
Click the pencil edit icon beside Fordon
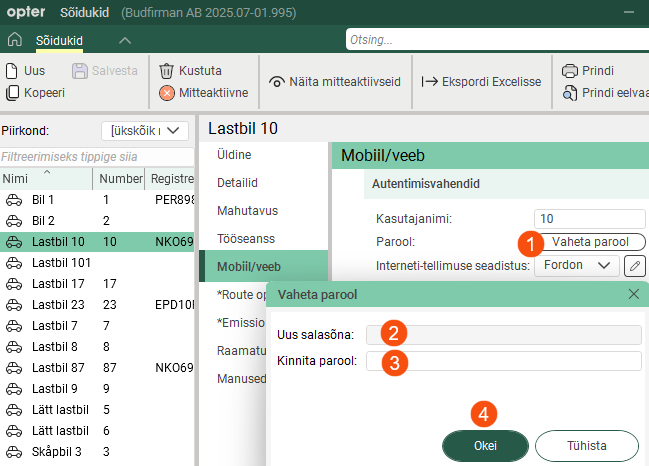[x=634, y=266]
